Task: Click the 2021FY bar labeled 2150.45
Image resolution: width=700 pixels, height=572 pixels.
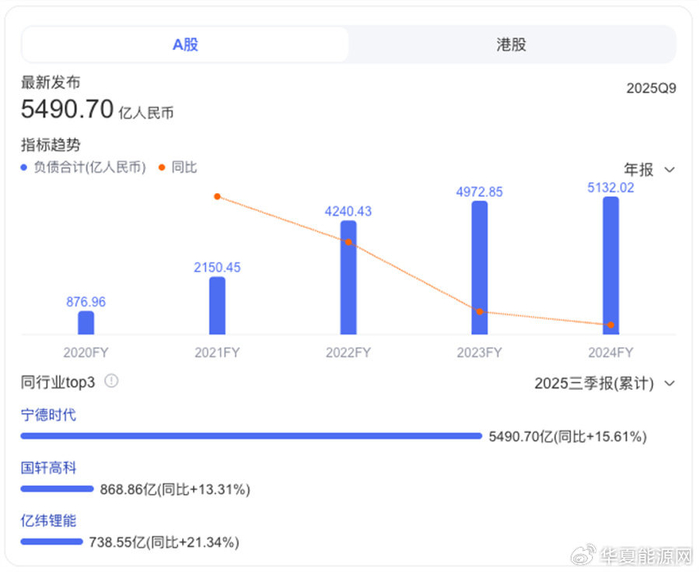Action: click(217, 305)
